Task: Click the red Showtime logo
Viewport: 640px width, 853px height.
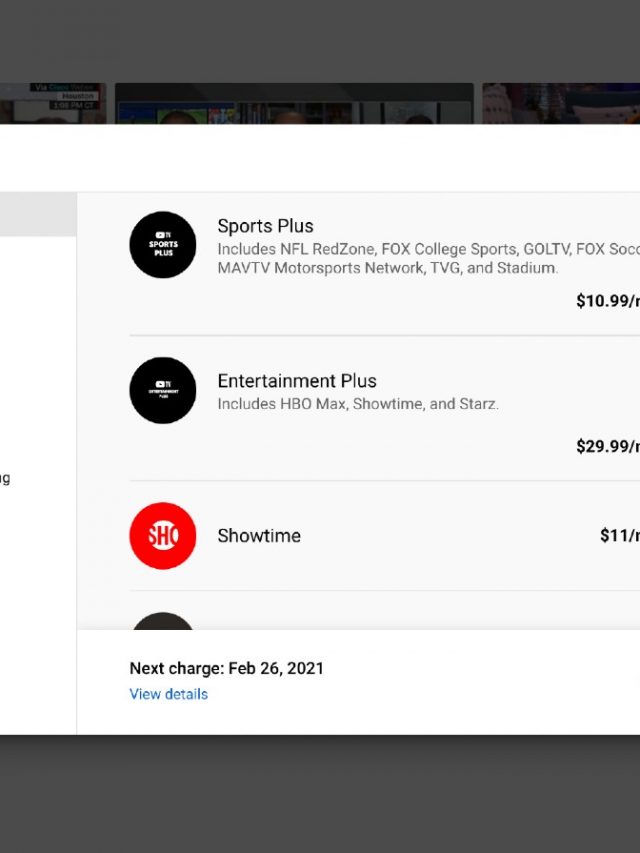Action: click(163, 535)
